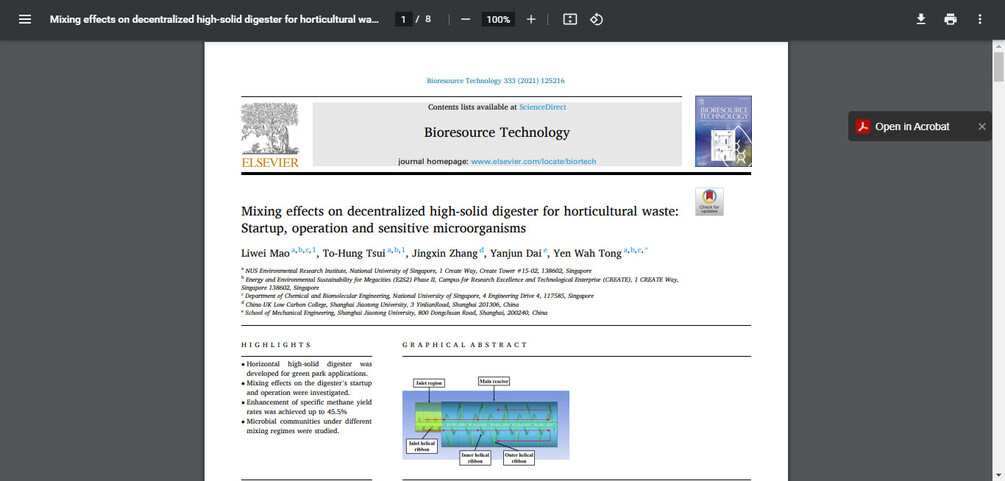Click author name Yen Wah Tong
This screenshot has width=1005, height=481.
tap(587, 253)
